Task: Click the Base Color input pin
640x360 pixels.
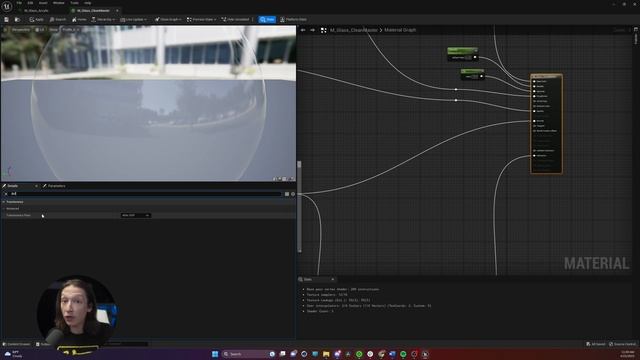Action: coord(534,81)
